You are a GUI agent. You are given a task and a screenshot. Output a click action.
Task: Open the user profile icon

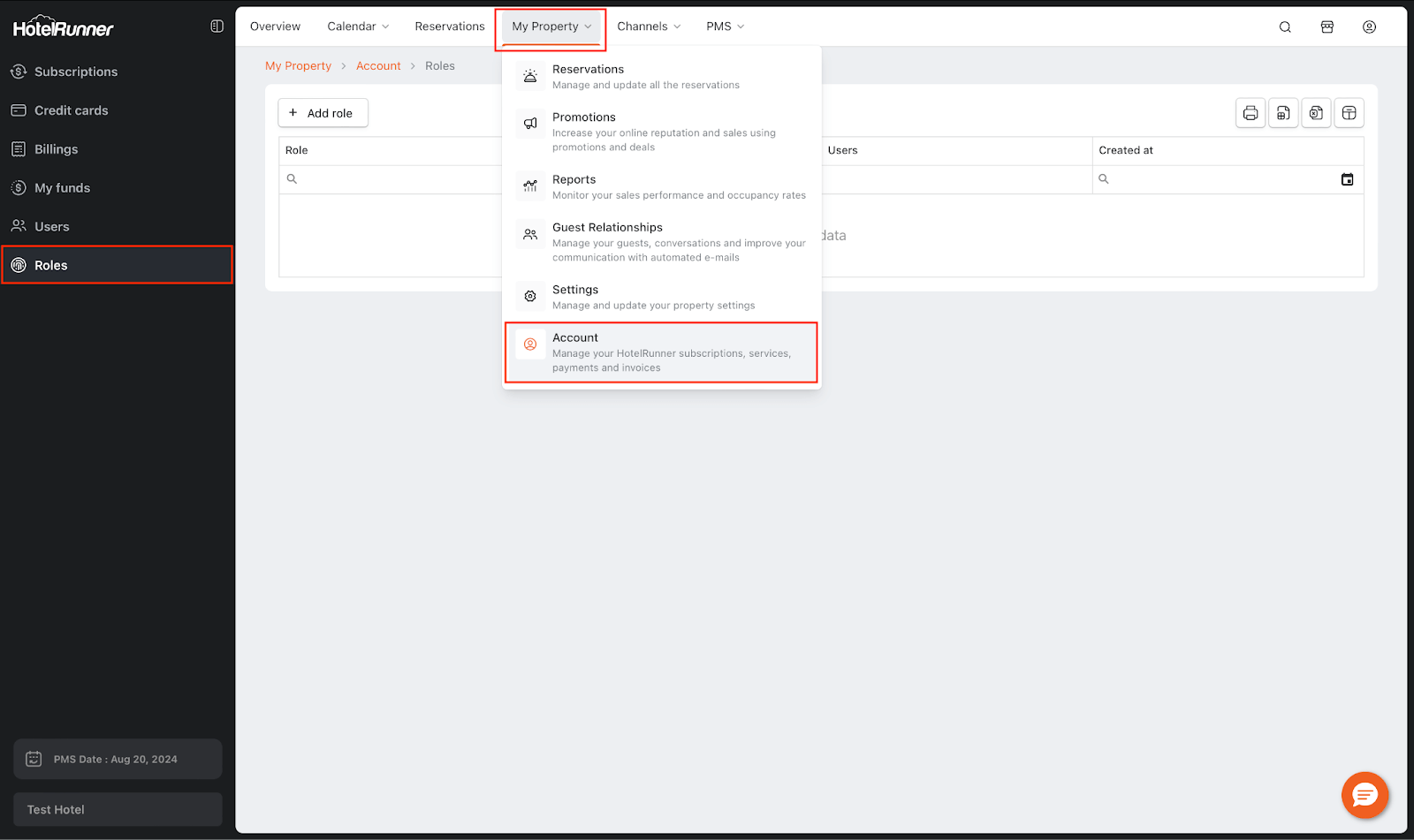tap(1369, 26)
